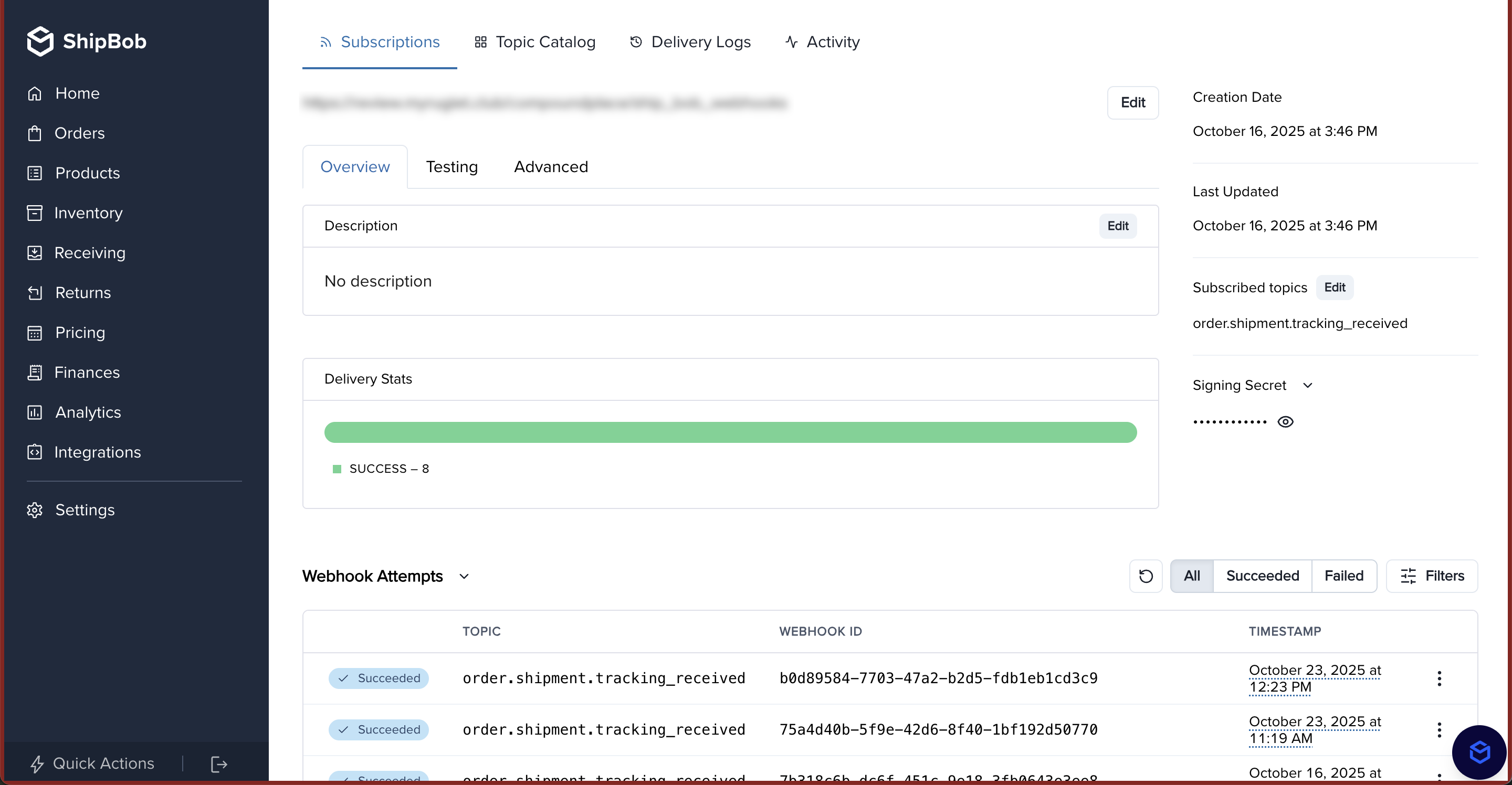
Task: Open the Testing tab
Action: (451, 167)
